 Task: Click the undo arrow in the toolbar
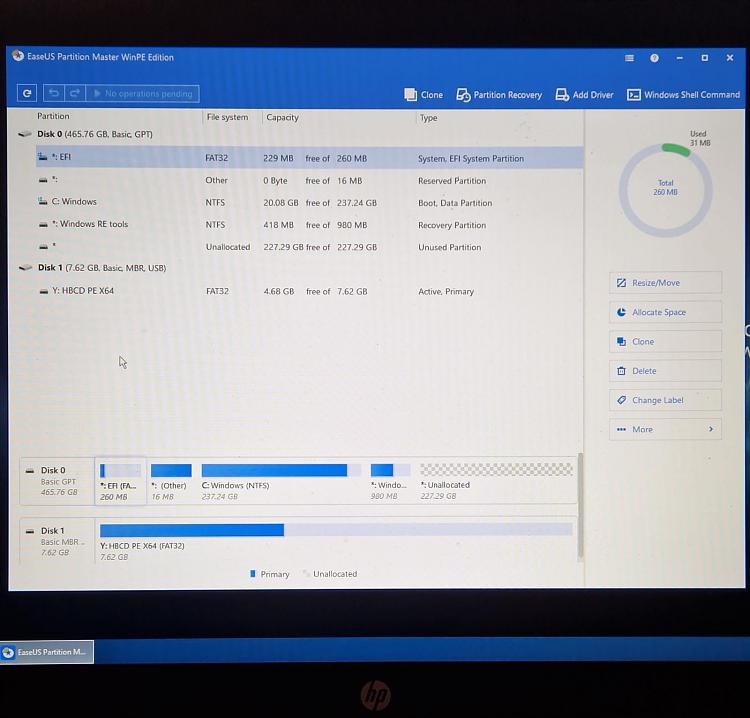(x=53, y=93)
